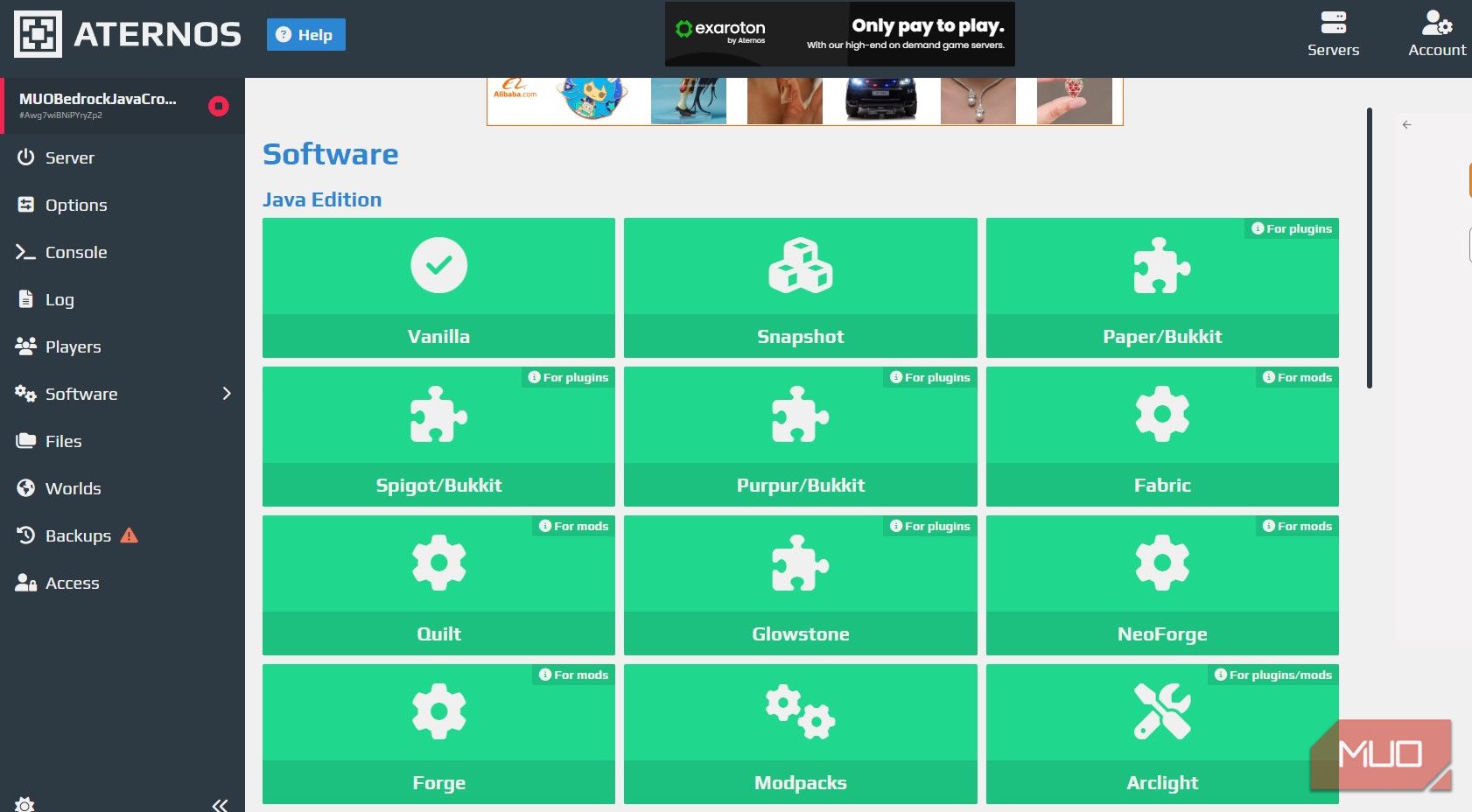1472x812 pixels.
Task: Open the Account icon top right
Action: 1435,24
